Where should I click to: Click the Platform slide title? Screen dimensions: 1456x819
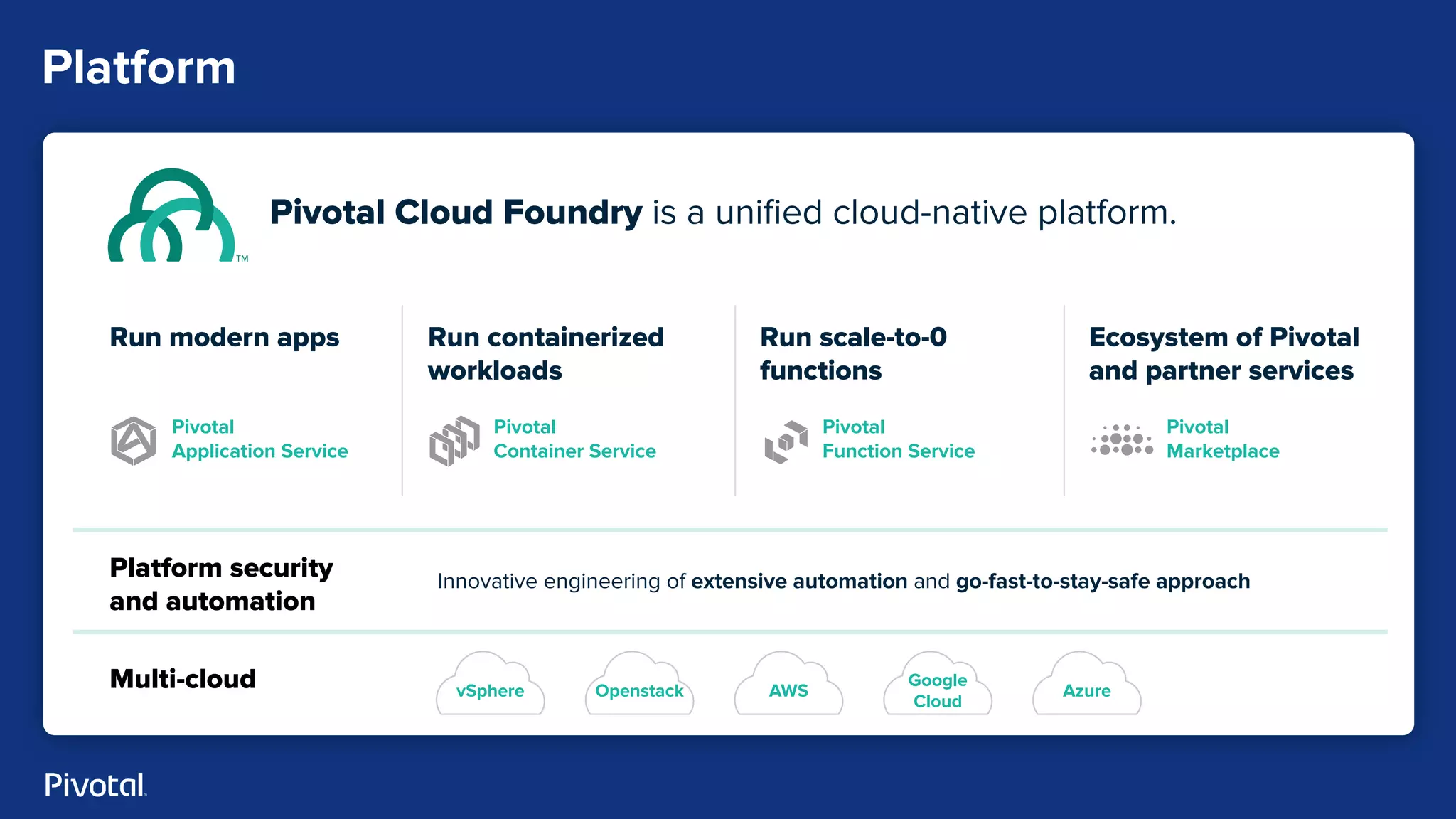point(139,68)
